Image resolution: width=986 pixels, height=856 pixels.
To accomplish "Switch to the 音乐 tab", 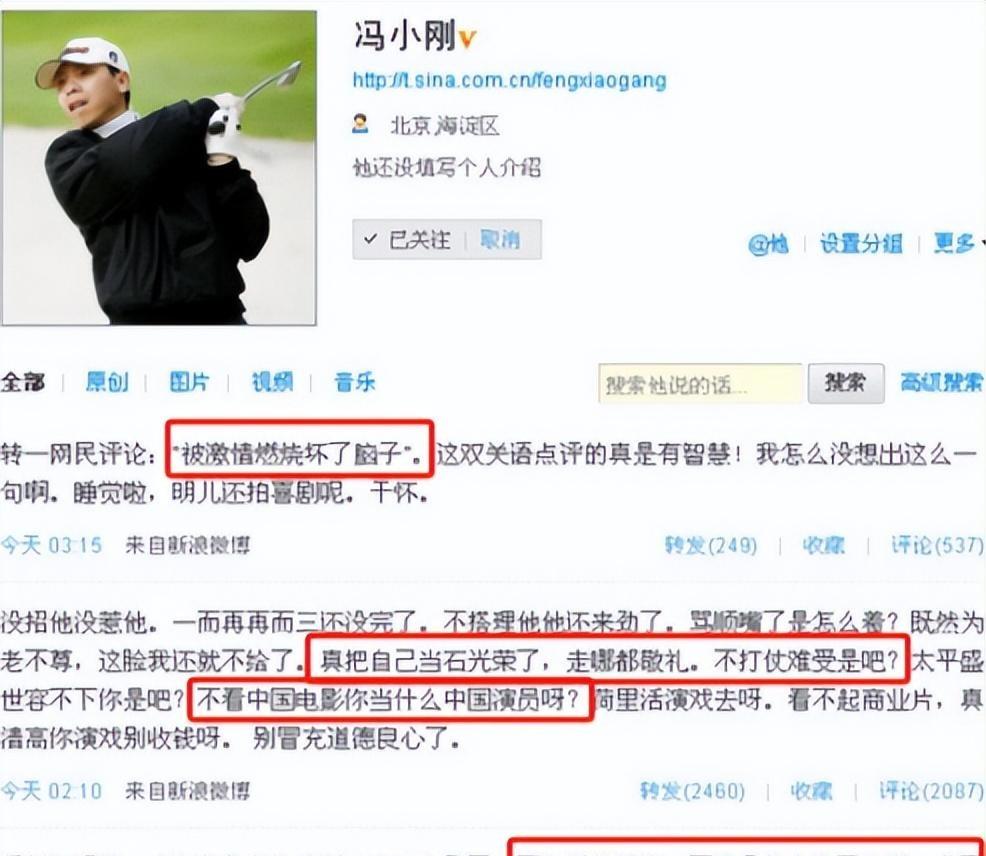I will coord(355,382).
